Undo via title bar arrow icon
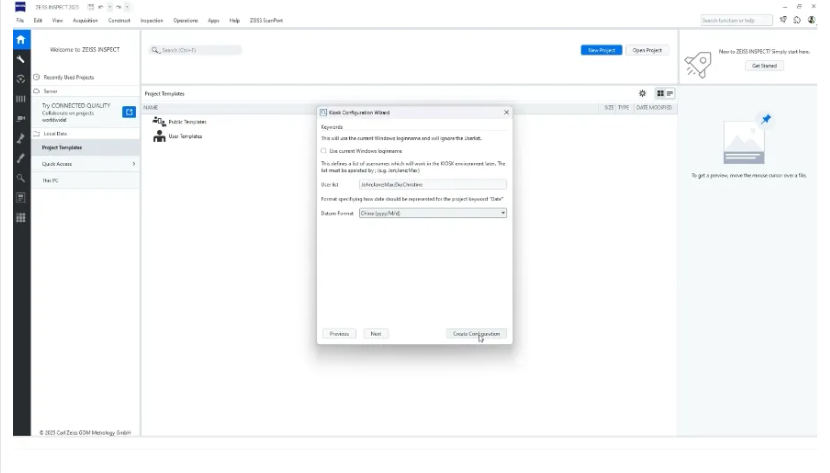This screenshot has height=473, width=830. tap(101, 7)
